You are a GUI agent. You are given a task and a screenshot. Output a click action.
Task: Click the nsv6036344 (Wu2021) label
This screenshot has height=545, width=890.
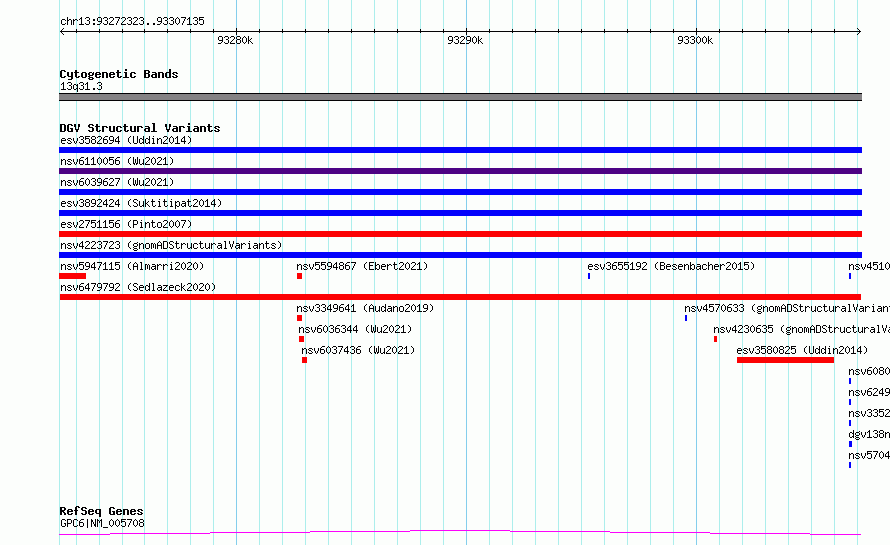355,329
